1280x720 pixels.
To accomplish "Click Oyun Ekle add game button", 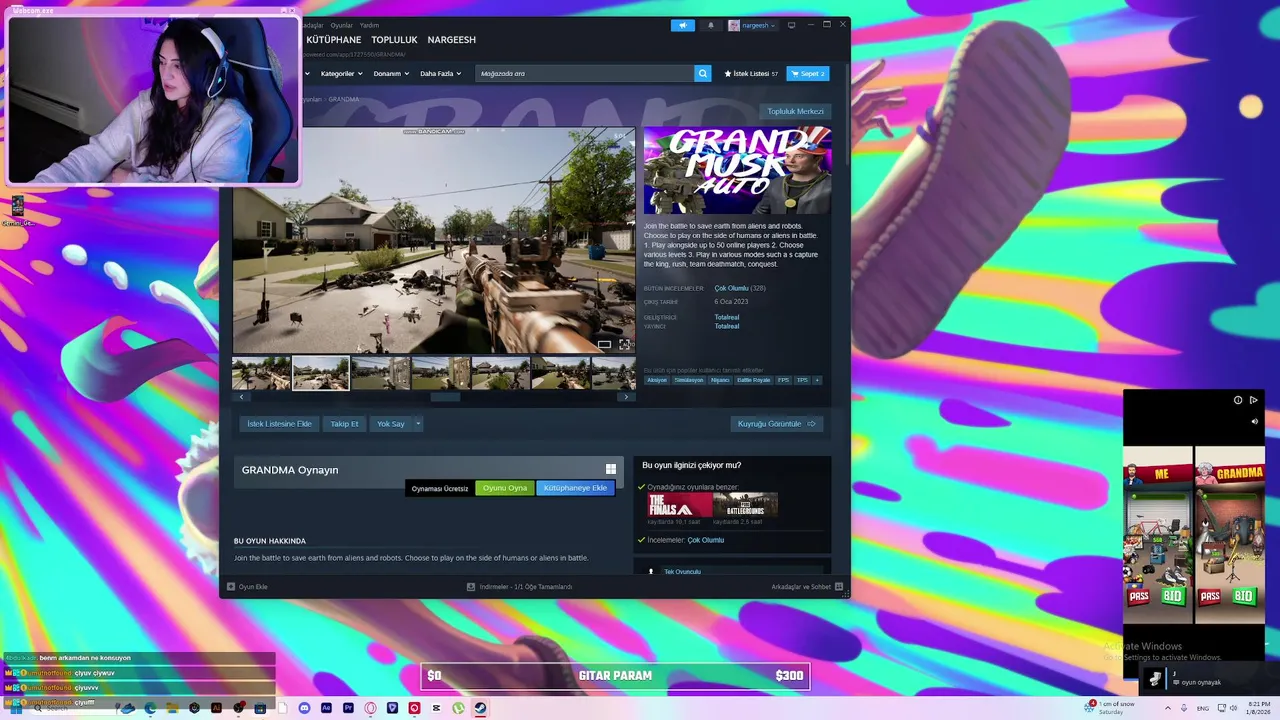I will 247,587.
